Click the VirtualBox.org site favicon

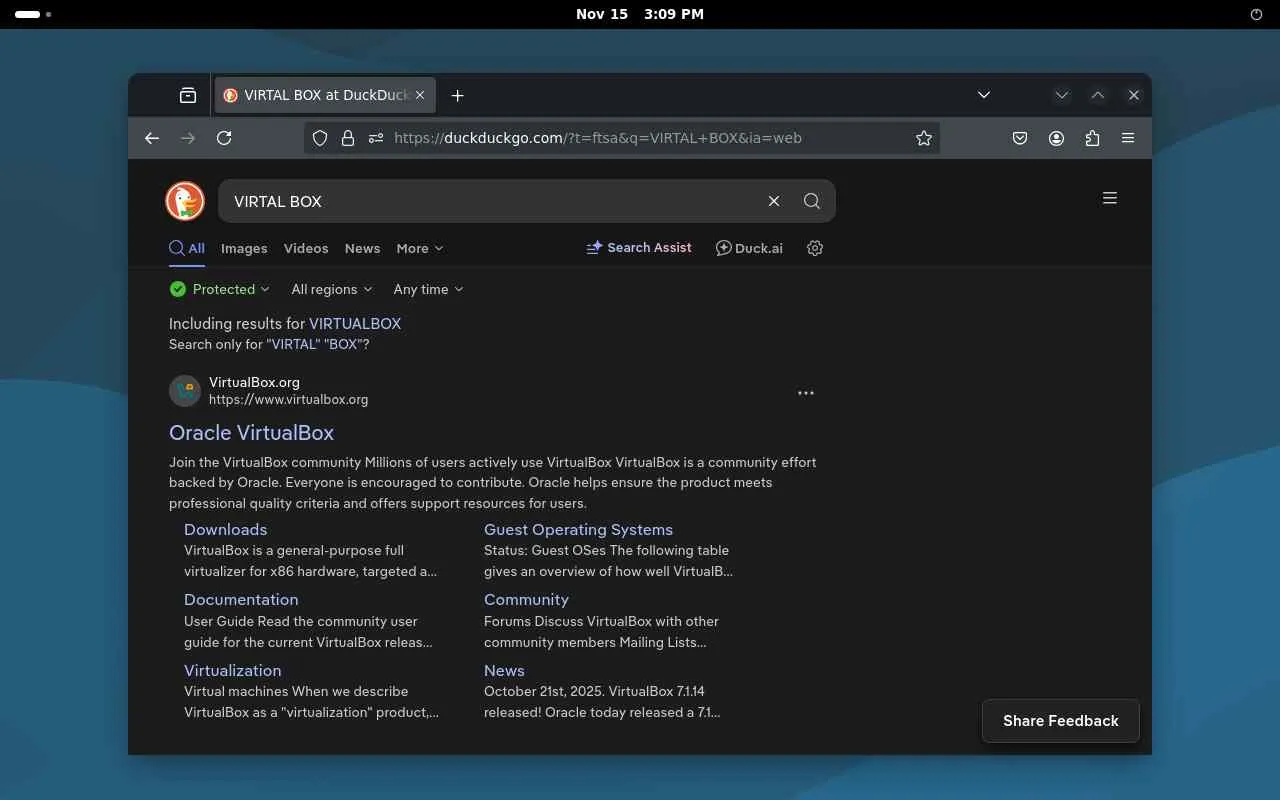click(x=185, y=391)
